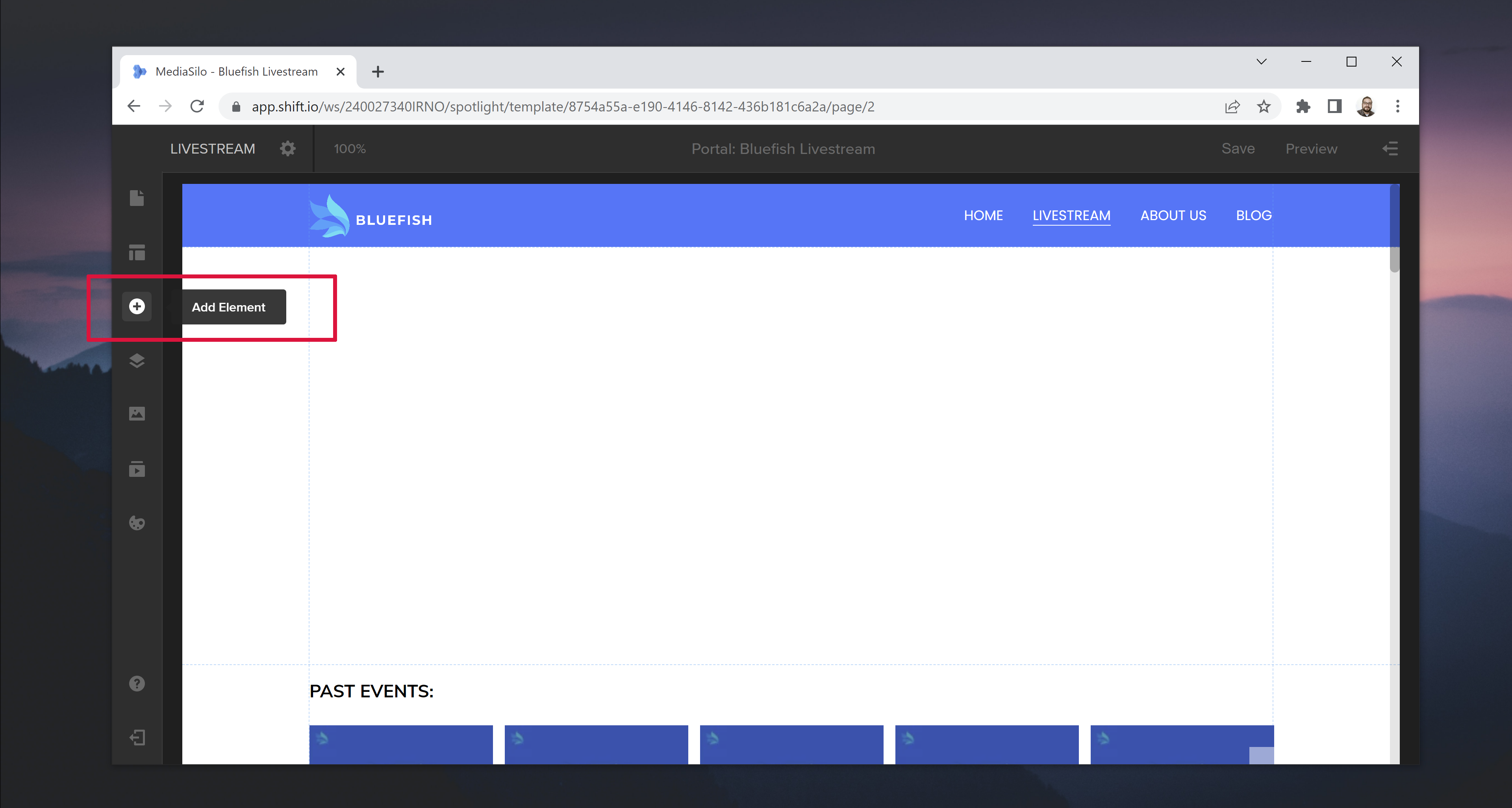
Task: Collapse the right panel toggle arrow
Action: tap(1390, 148)
